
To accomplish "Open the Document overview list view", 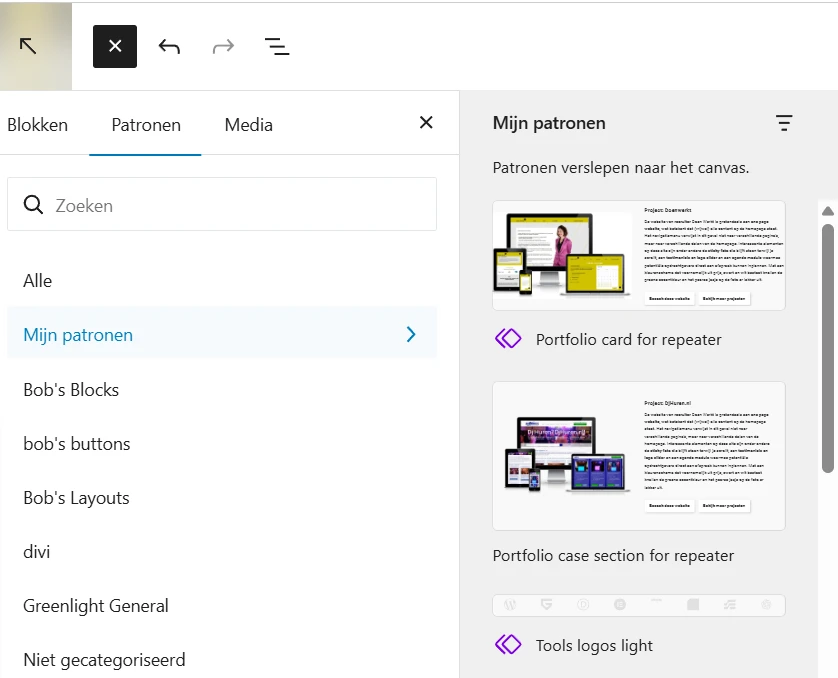I will click(x=277, y=46).
